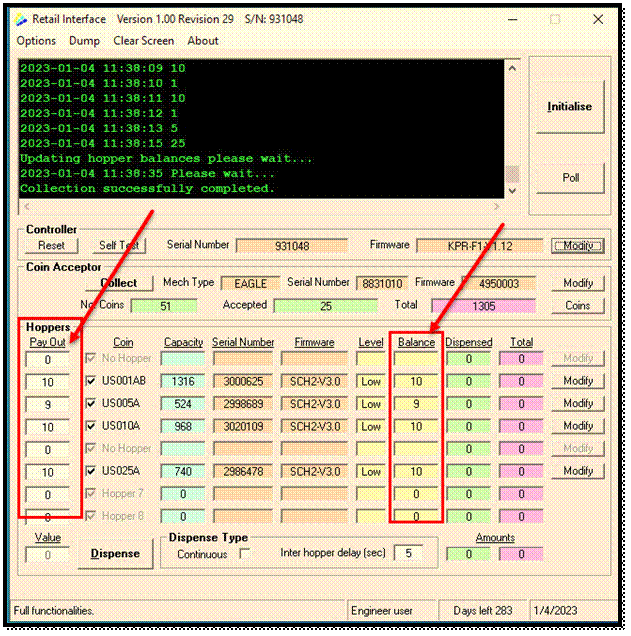Click the Retail Interface app icon in title bar
This screenshot has height=636, width=631.
coord(21,19)
